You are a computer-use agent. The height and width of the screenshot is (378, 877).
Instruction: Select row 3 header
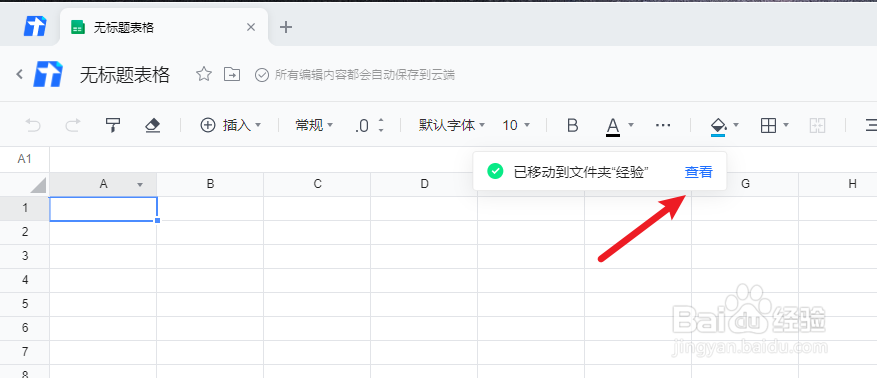point(25,256)
